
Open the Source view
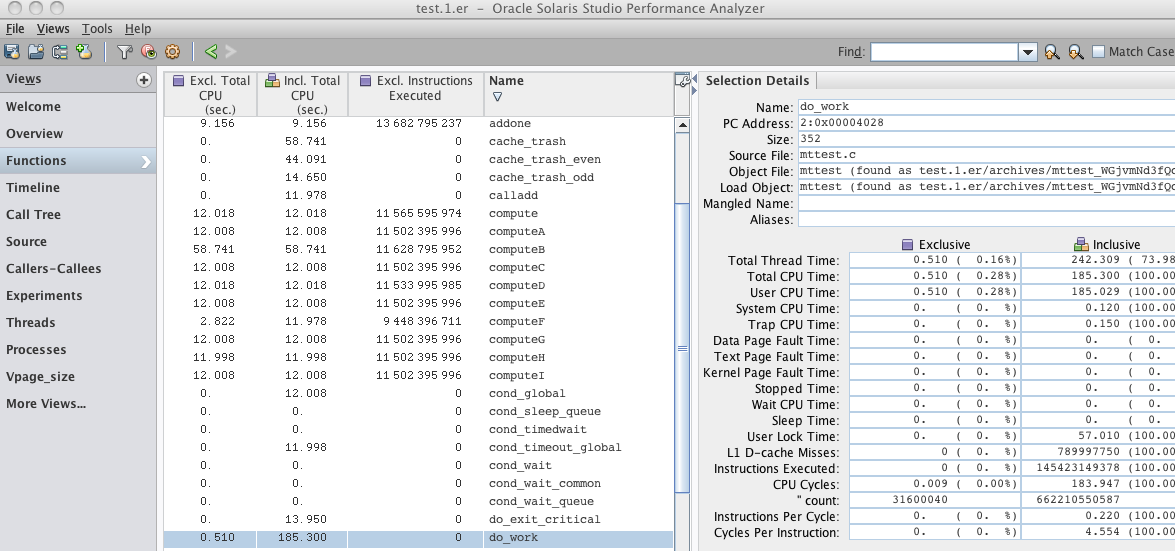click(78, 241)
